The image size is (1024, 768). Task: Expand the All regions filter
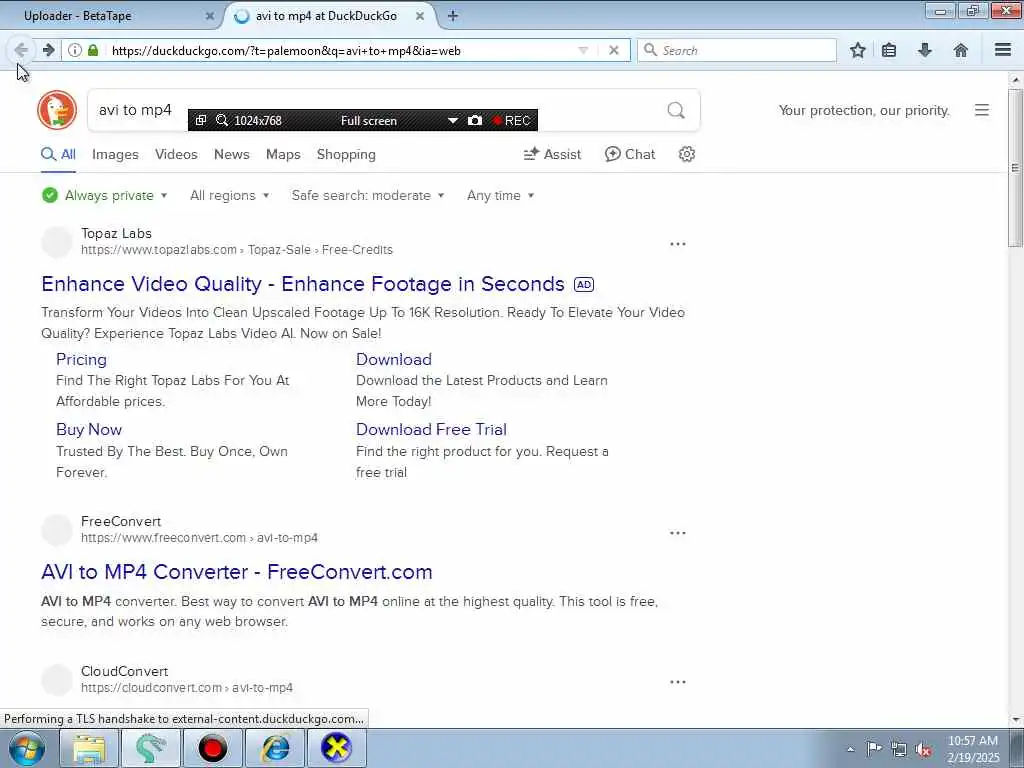point(229,195)
